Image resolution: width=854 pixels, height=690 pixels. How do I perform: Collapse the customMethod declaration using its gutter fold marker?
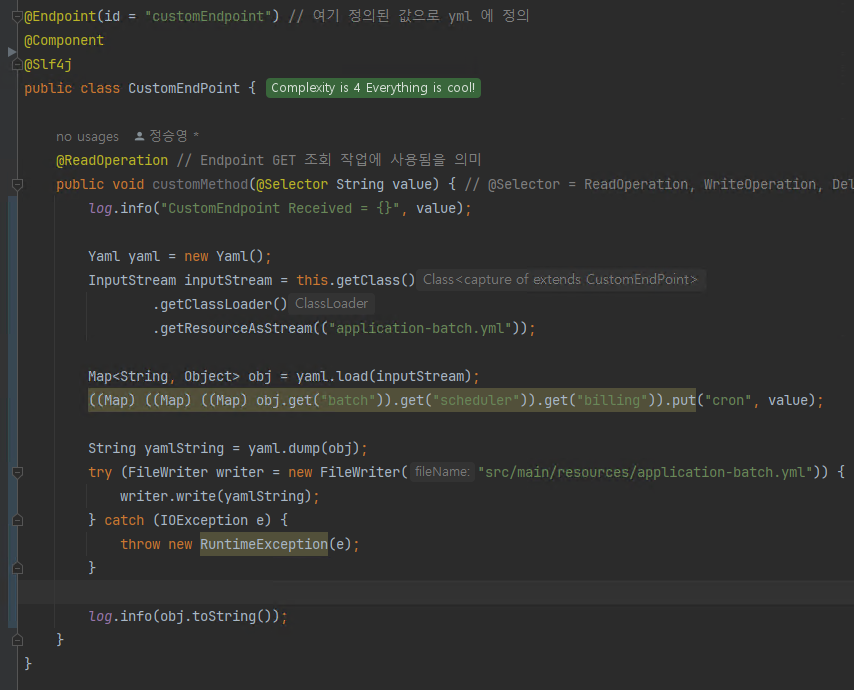coord(17,185)
